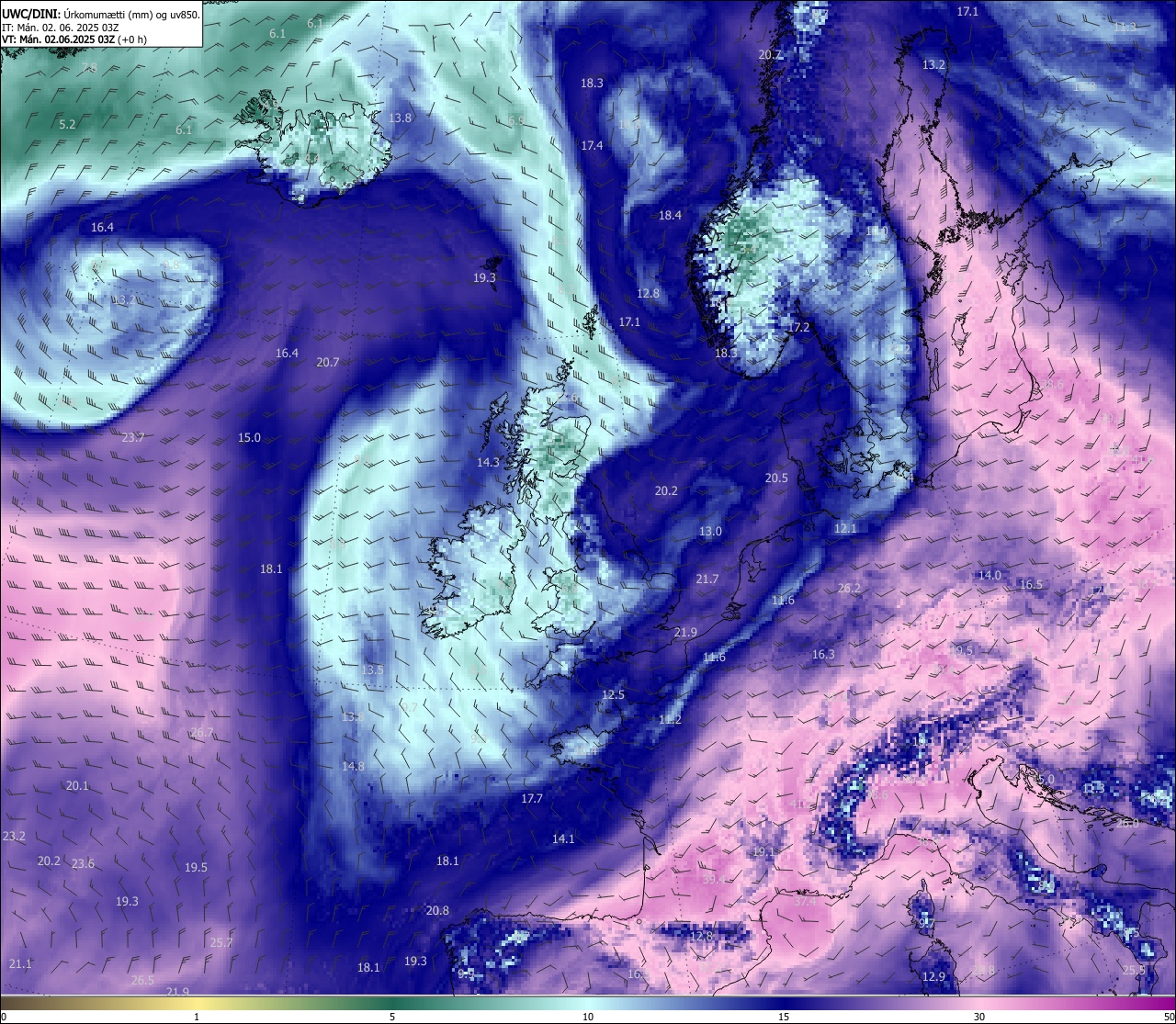1176x1024 pixels.
Task: Click the 12.5 value over the English Channel
Action: [613, 694]
